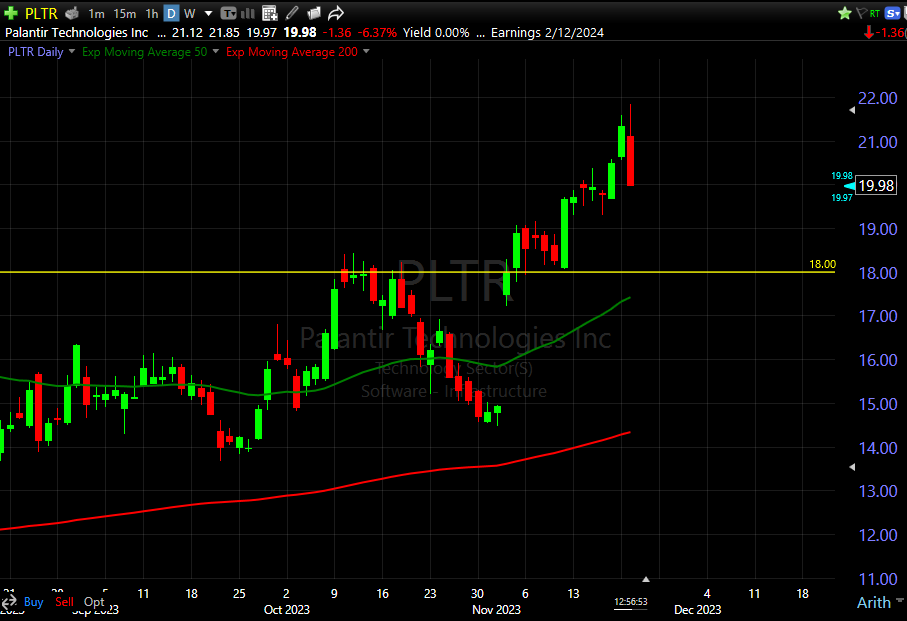The image size is (907, 621).
Task: Select the D daily timeframe
Action: tap(171, 13)
